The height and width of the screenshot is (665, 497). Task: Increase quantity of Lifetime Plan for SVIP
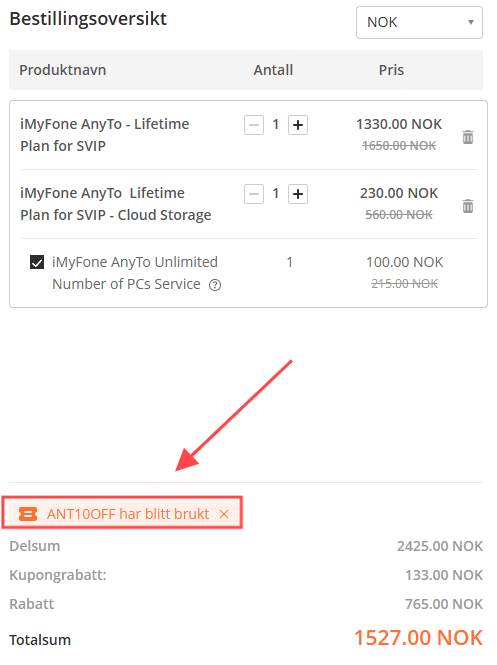[x=298, y=125]
